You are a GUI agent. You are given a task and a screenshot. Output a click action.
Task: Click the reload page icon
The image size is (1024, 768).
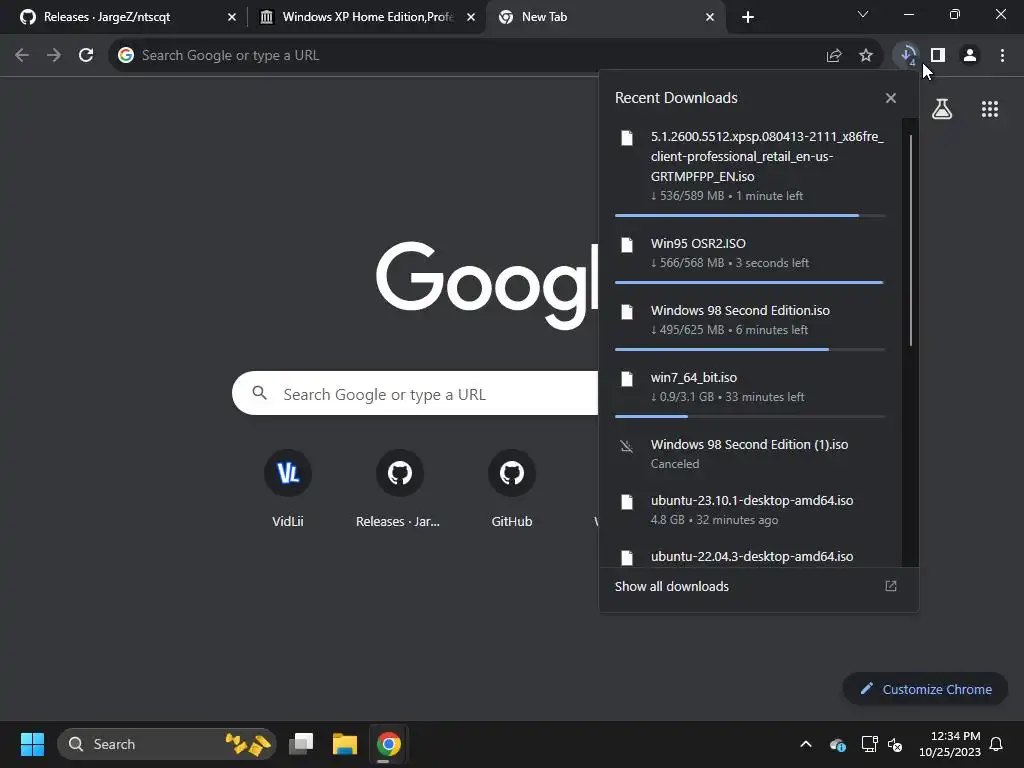tap(86, 56)
